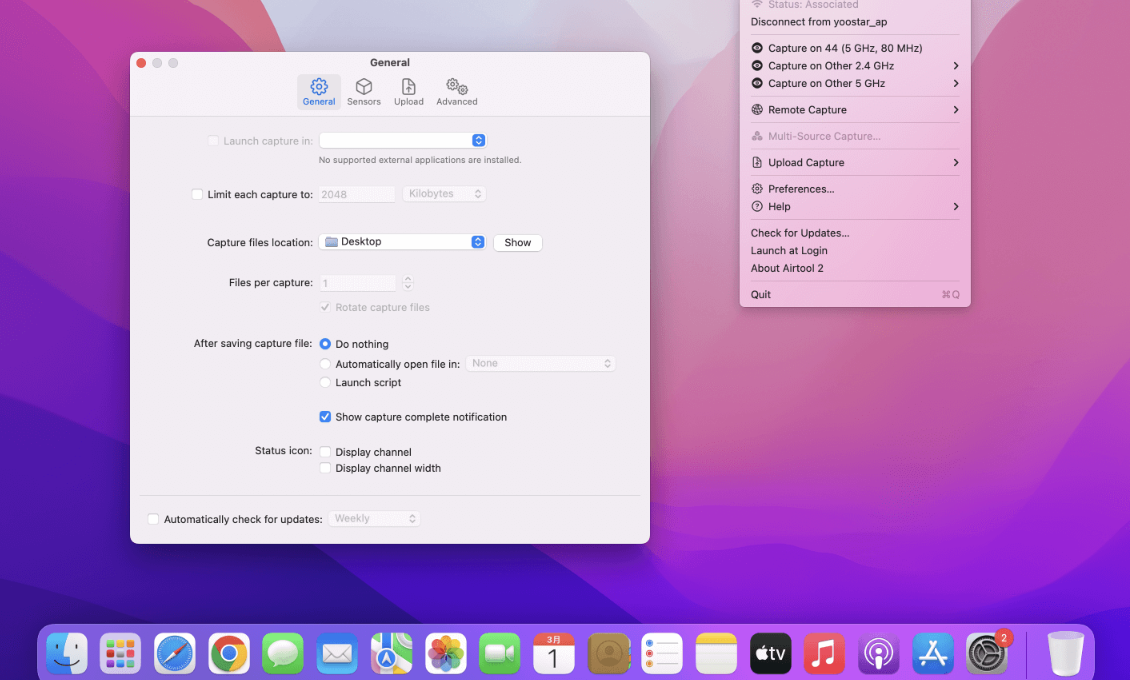The height and width of the screenshot is (680, 1130).
Task: Click the capture icon beside Capture on 44
Action: click(757, 48)
